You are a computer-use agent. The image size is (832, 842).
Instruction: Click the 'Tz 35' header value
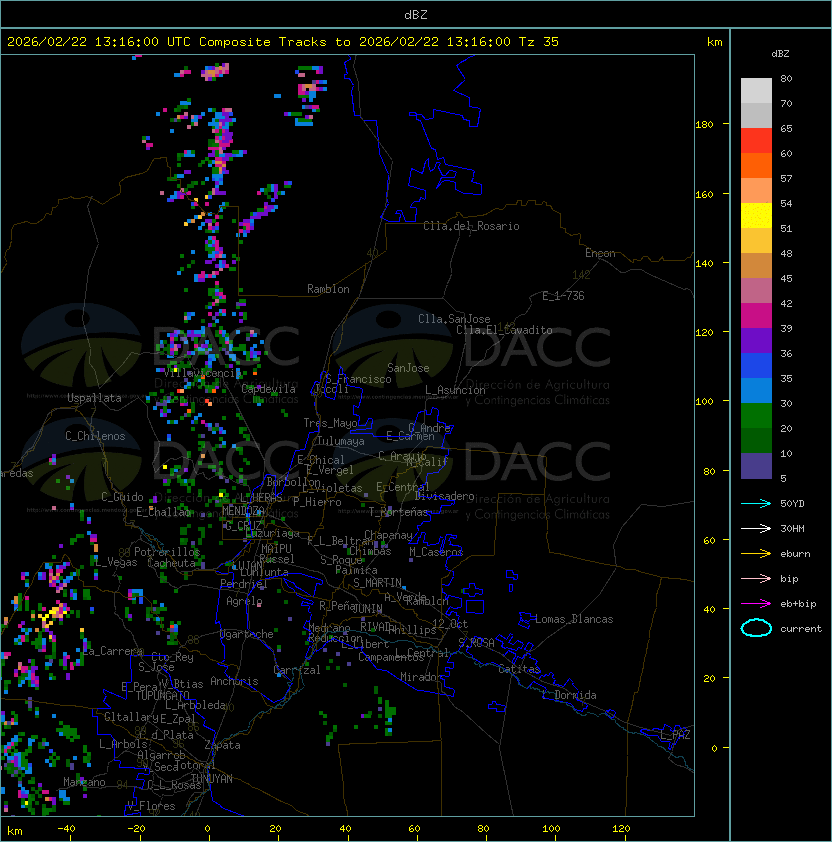pos(539,42)
